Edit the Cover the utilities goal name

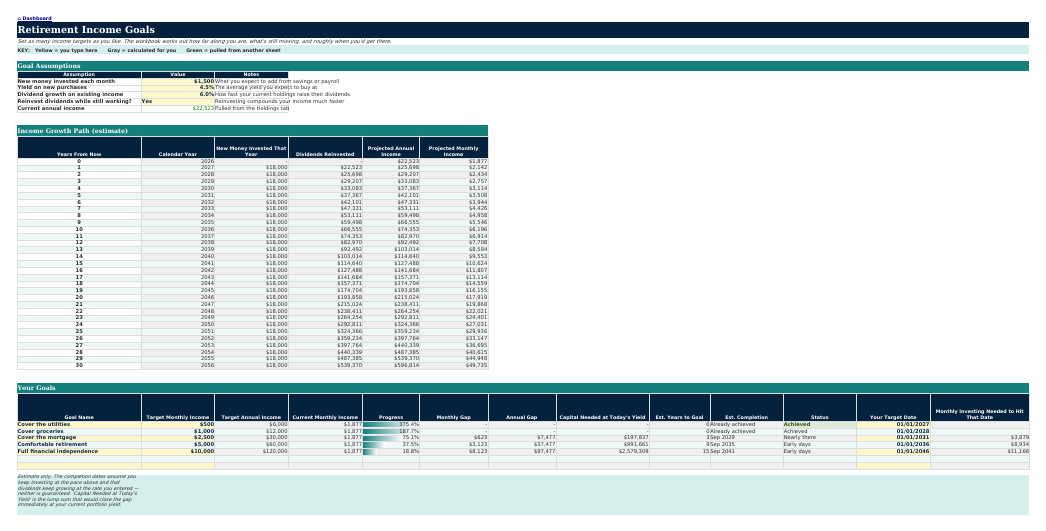(x=79, y=424)
